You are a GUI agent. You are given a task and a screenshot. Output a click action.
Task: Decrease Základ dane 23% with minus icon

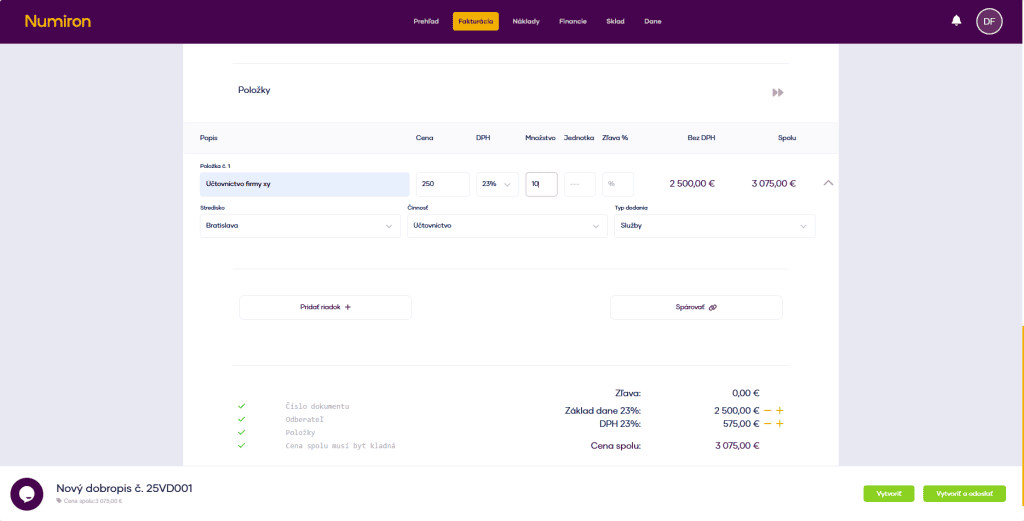(x=767, y=411)
